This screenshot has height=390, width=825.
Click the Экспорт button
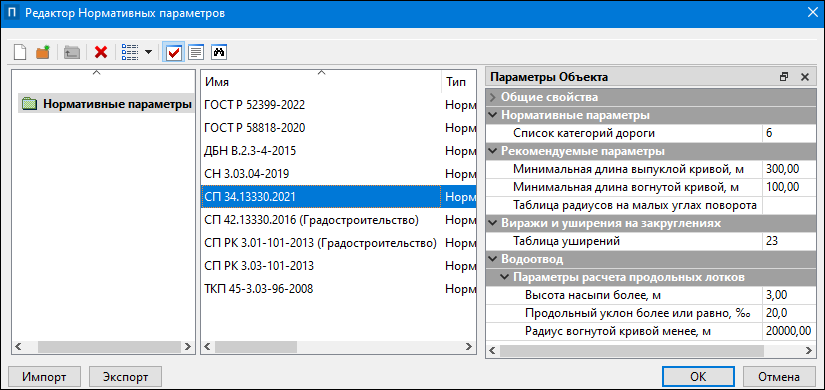[125, 377]
